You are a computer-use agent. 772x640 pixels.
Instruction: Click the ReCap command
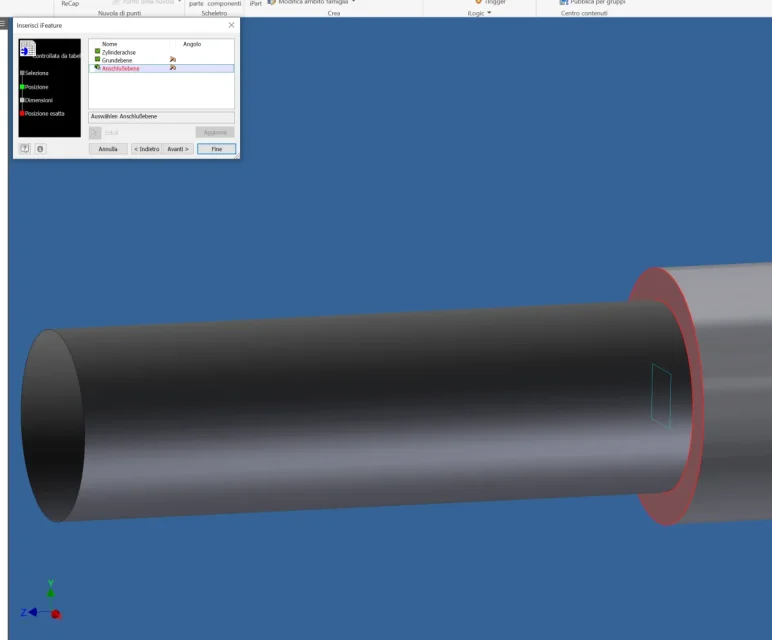[x=70, y=3]
